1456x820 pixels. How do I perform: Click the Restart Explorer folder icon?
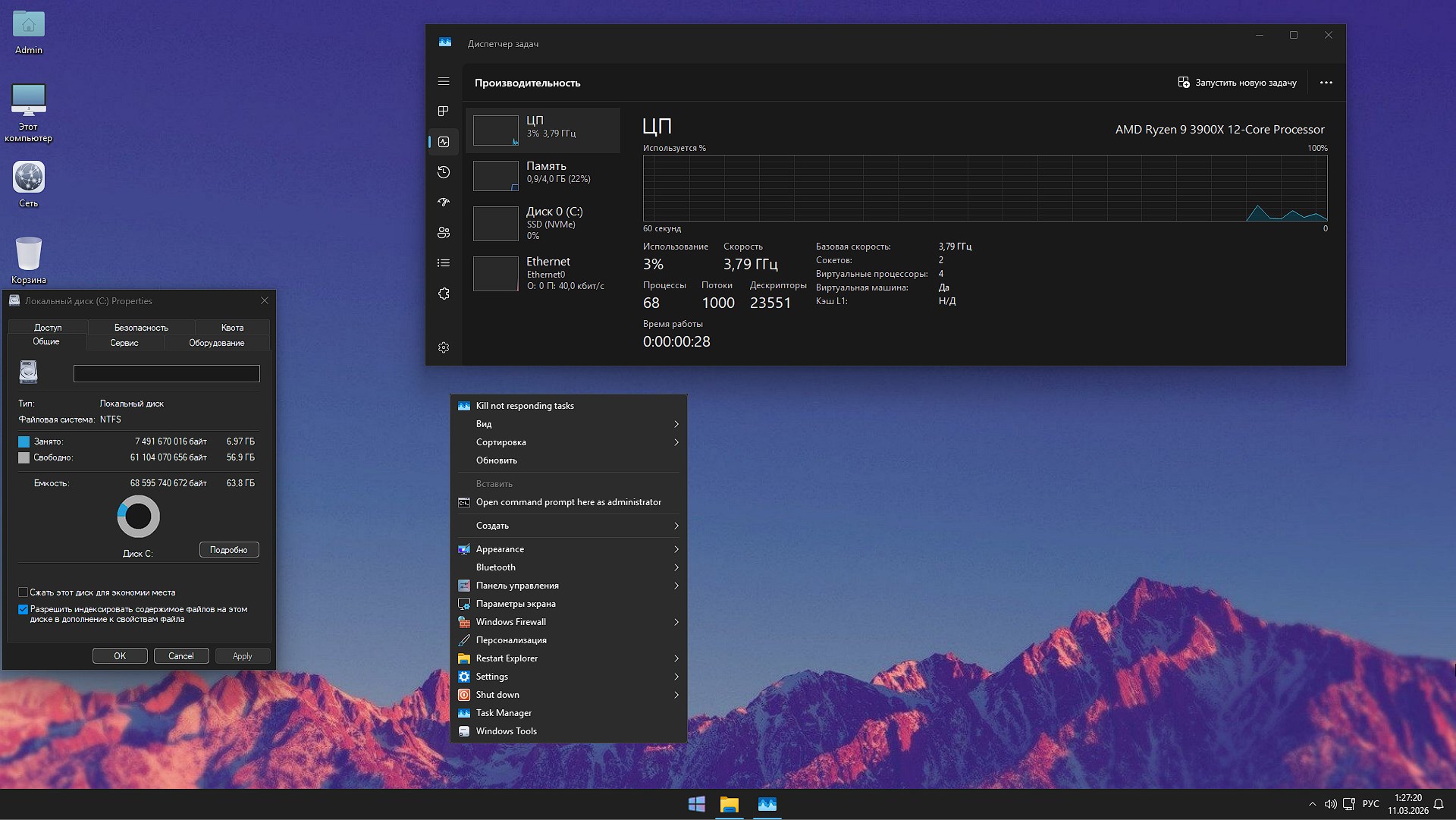464,658
